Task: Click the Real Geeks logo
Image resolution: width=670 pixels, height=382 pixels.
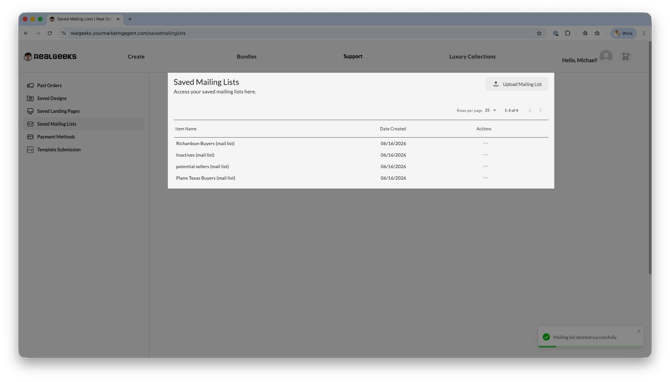Action: click(50, 56)
